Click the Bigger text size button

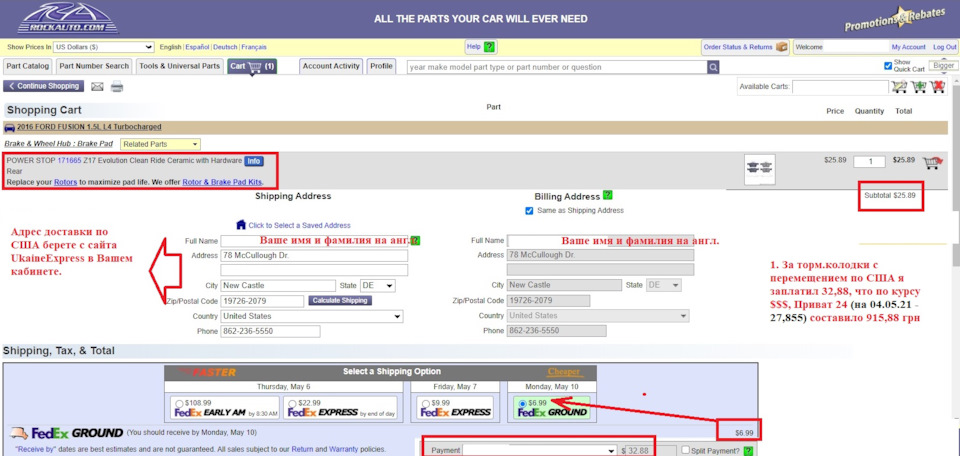click(x=942, y=65)
